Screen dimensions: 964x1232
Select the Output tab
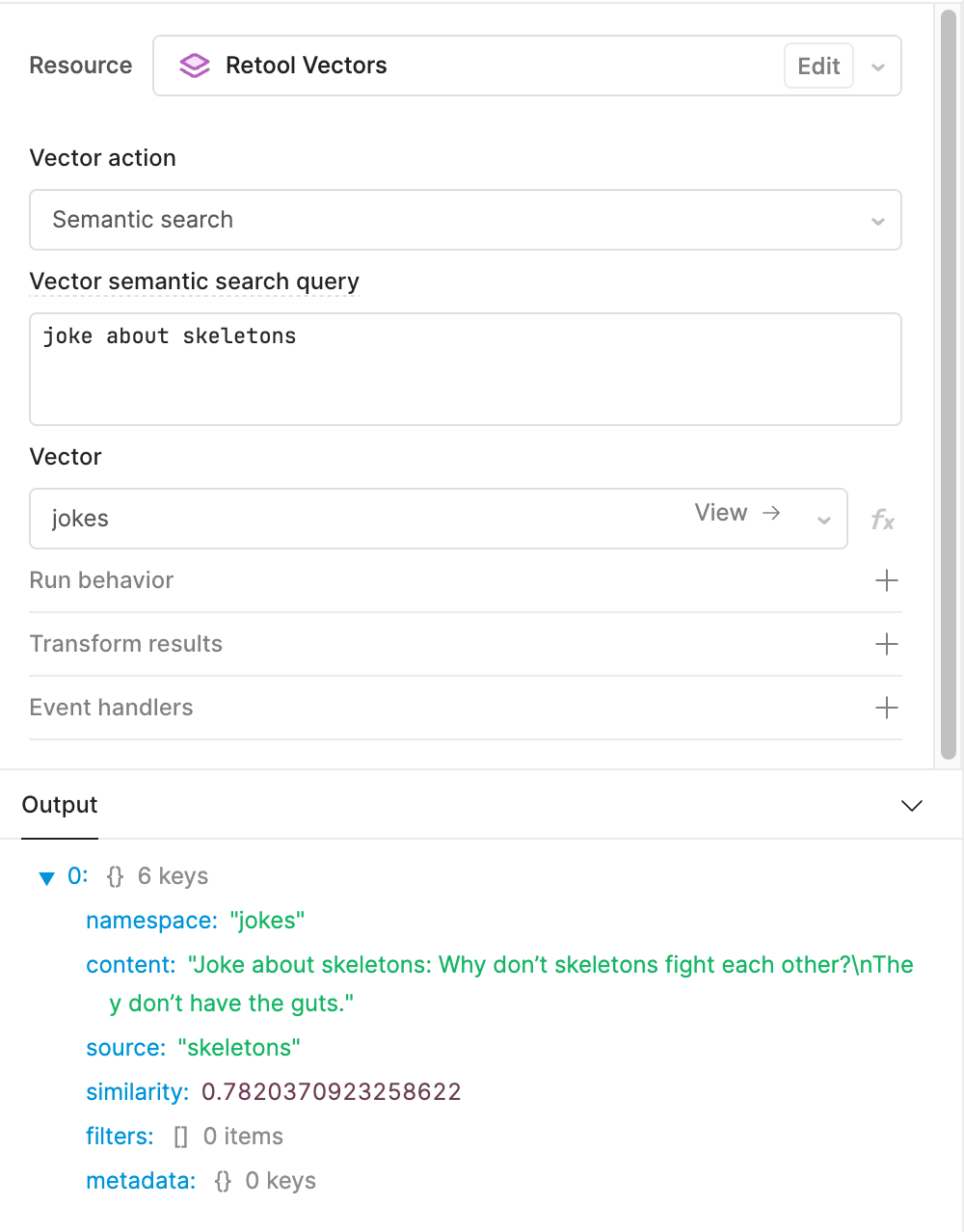[60, 805]
